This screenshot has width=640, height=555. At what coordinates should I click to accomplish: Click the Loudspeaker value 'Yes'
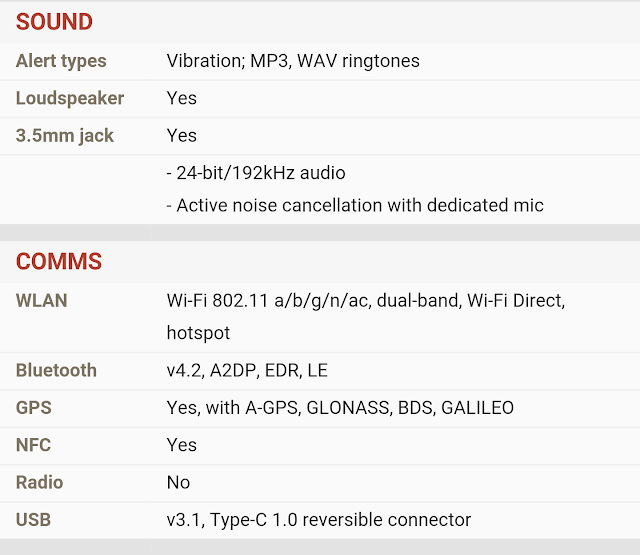[x=181, y=98]
